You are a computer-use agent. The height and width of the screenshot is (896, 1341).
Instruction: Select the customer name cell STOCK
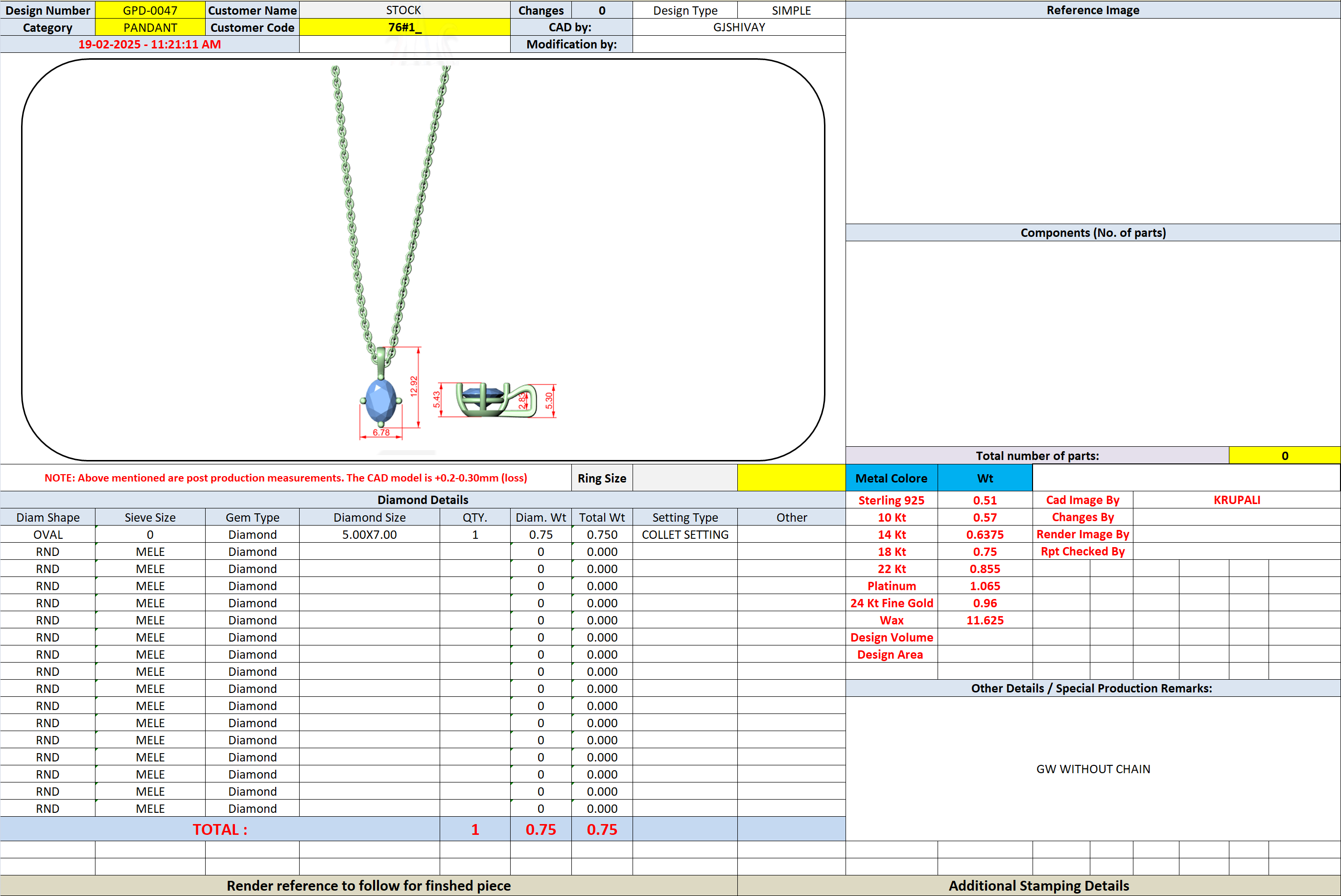(404, 10)
